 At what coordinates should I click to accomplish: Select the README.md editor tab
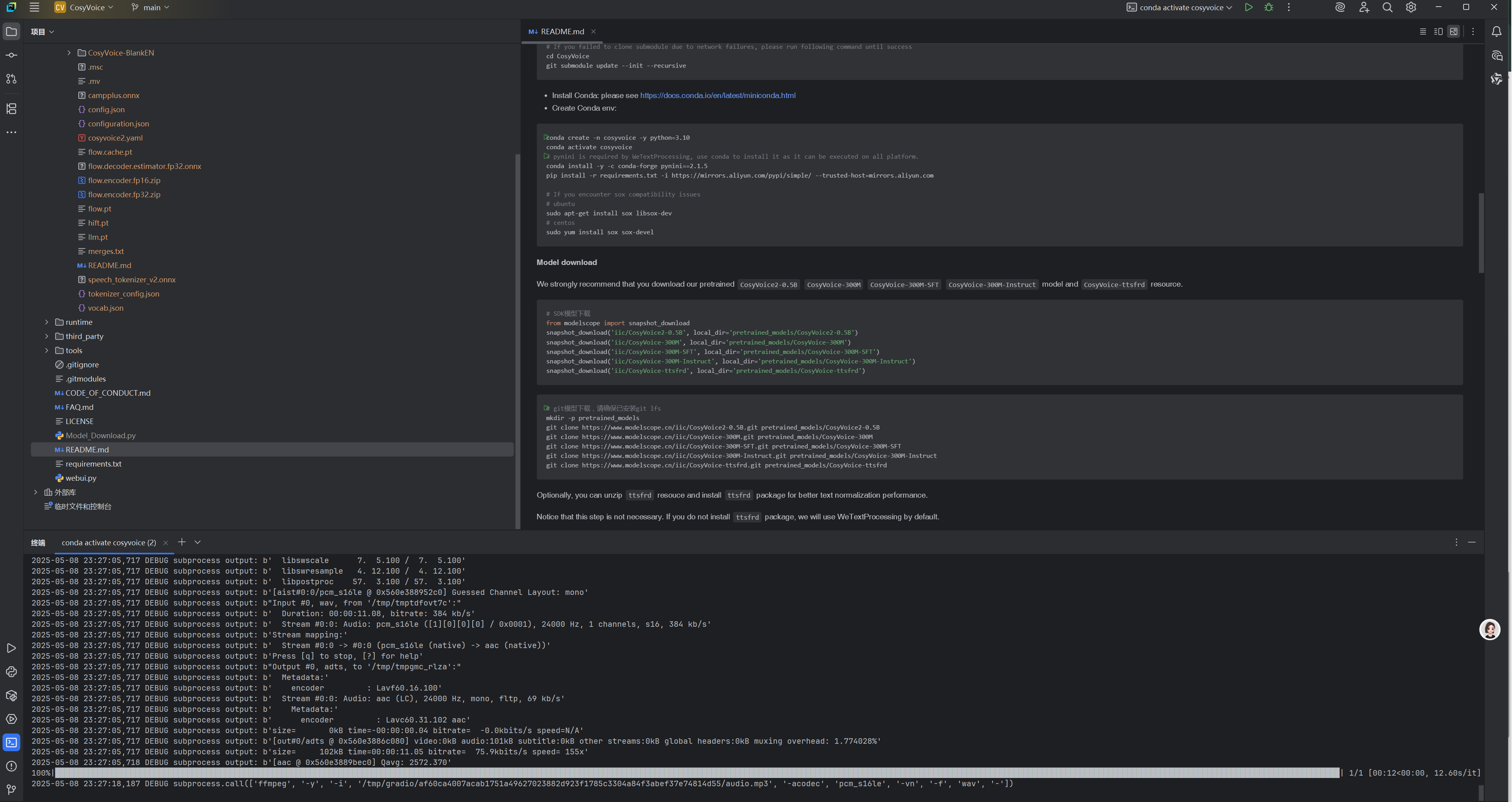tap(562, 32)
